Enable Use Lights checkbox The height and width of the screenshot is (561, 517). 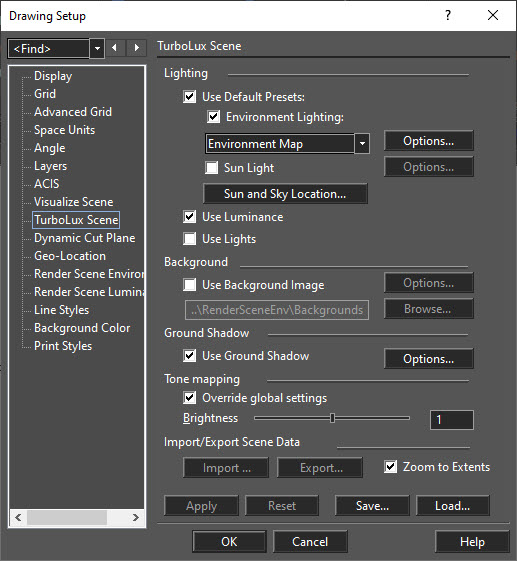coord(189,239)
